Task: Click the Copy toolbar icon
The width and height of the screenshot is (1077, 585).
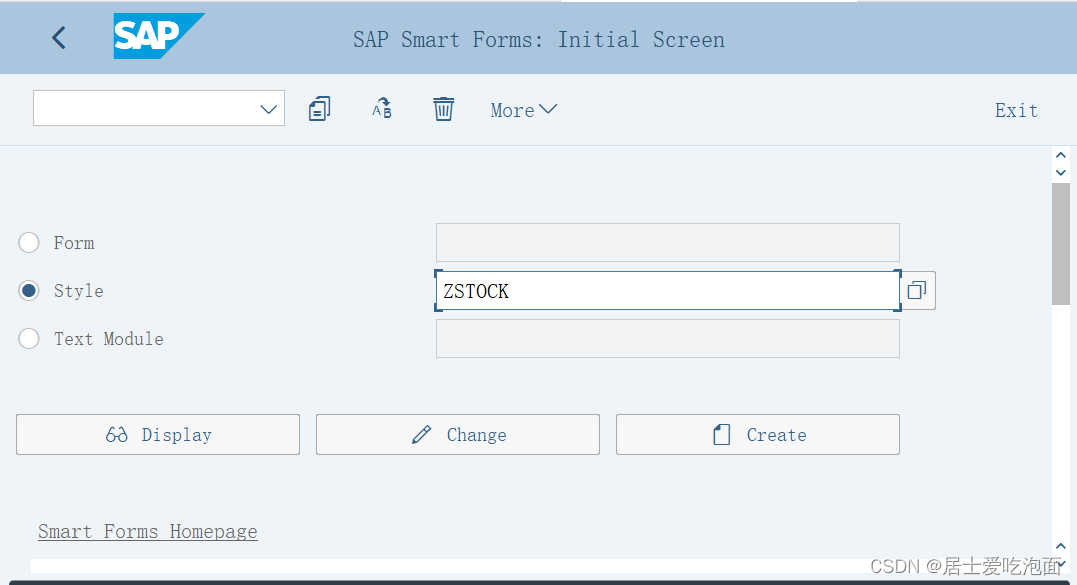Action: pos(319,109)
